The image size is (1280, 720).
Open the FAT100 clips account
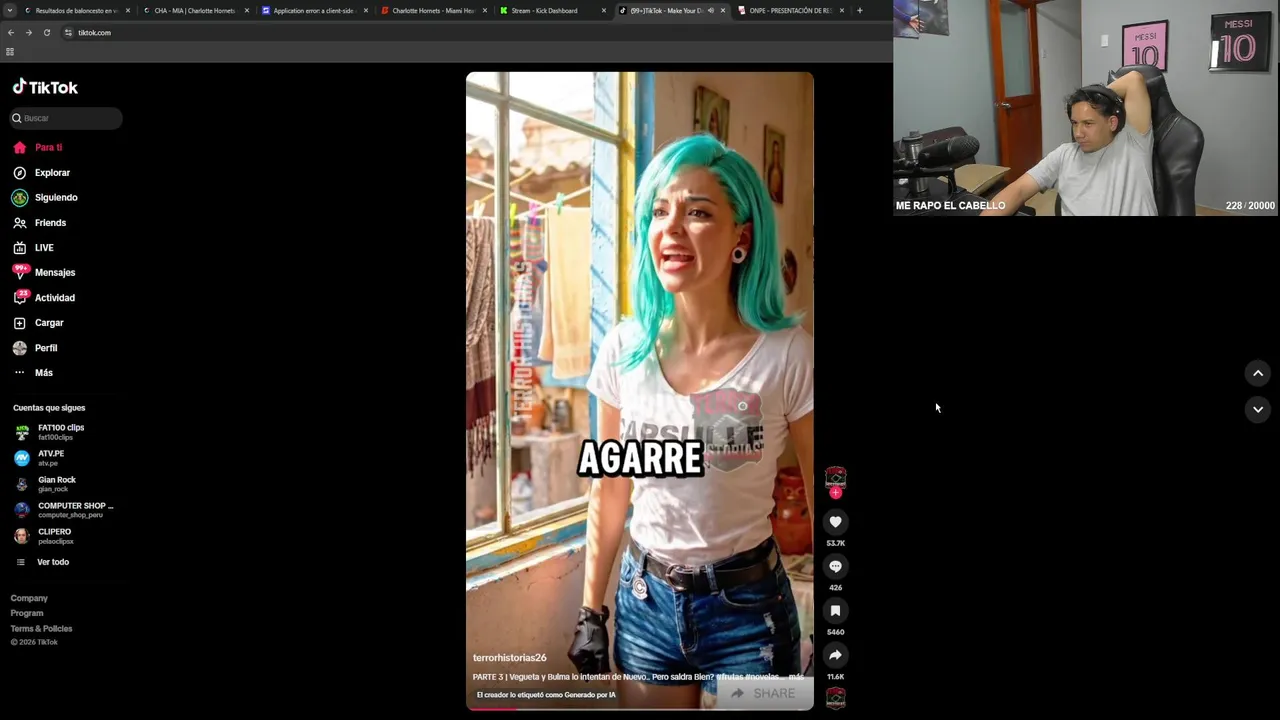pyautogui.click(x=62, y=432)
